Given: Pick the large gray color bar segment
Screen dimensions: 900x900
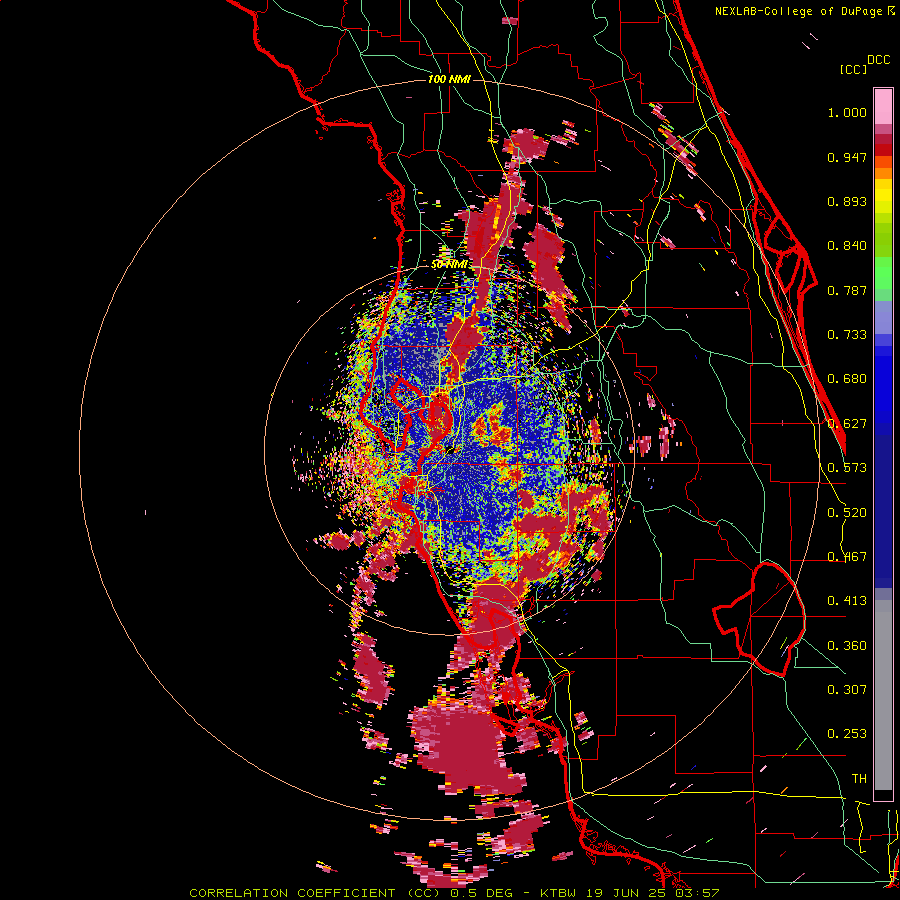Looking at the screenshot, I should pos(883,695).
